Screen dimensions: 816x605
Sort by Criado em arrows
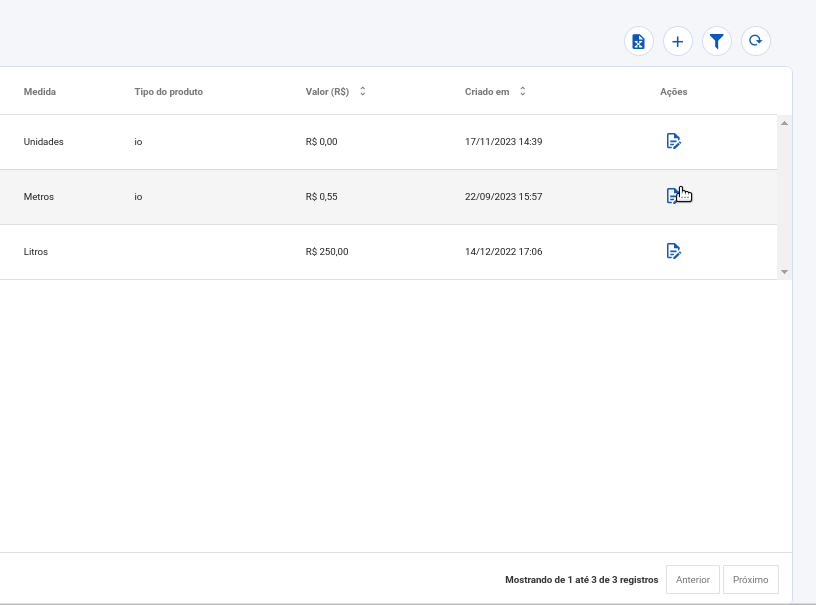click(x=522, y=92)
